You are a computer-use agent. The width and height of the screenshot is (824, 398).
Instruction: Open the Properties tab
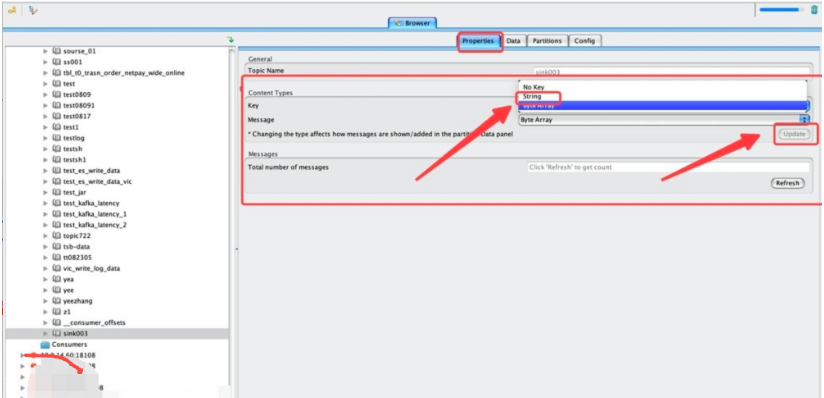coord(478,41)
